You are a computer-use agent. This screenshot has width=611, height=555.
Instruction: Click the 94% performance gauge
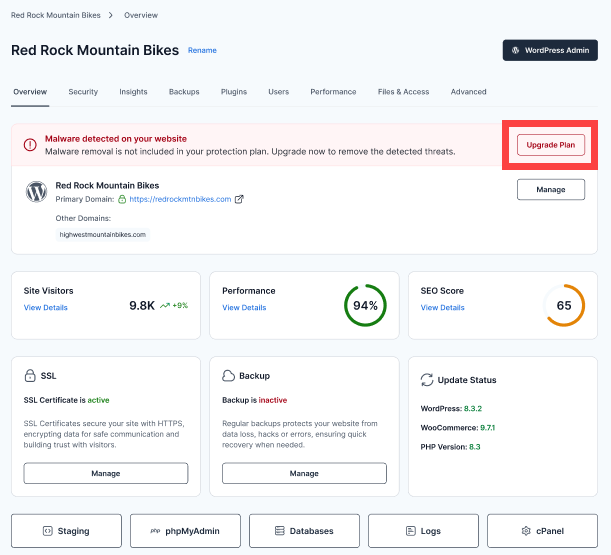point(365,306)
